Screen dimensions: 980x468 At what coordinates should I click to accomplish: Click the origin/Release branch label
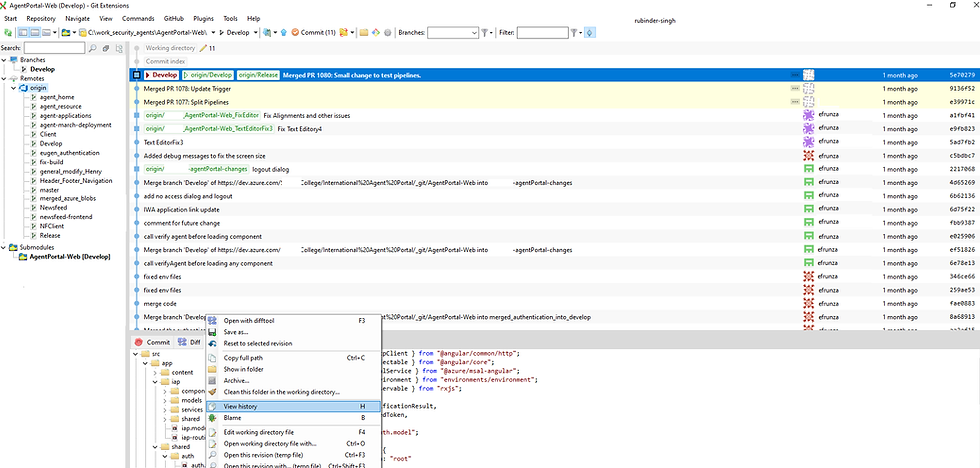click(258, 75)
